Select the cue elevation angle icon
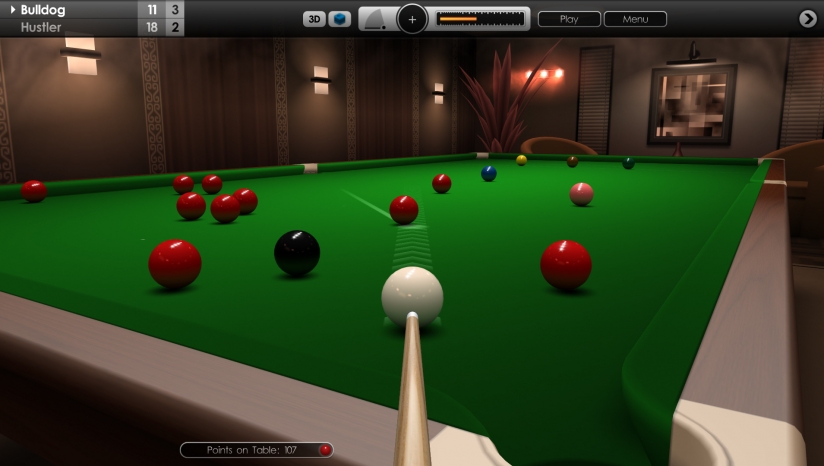Screen dimensions: 824x466 tap(376, 19)
